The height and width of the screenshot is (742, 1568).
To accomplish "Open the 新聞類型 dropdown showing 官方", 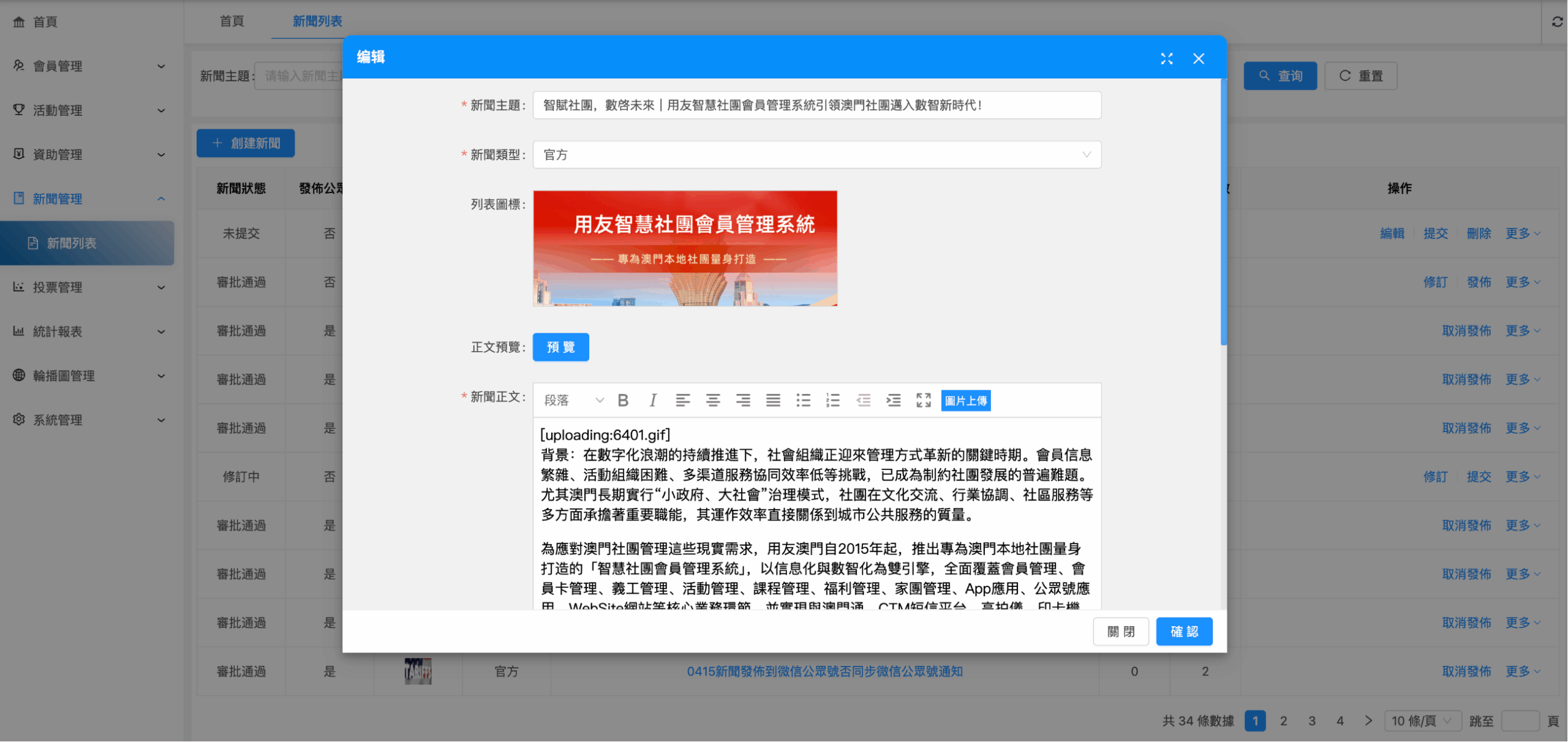I will pos(816,155).
